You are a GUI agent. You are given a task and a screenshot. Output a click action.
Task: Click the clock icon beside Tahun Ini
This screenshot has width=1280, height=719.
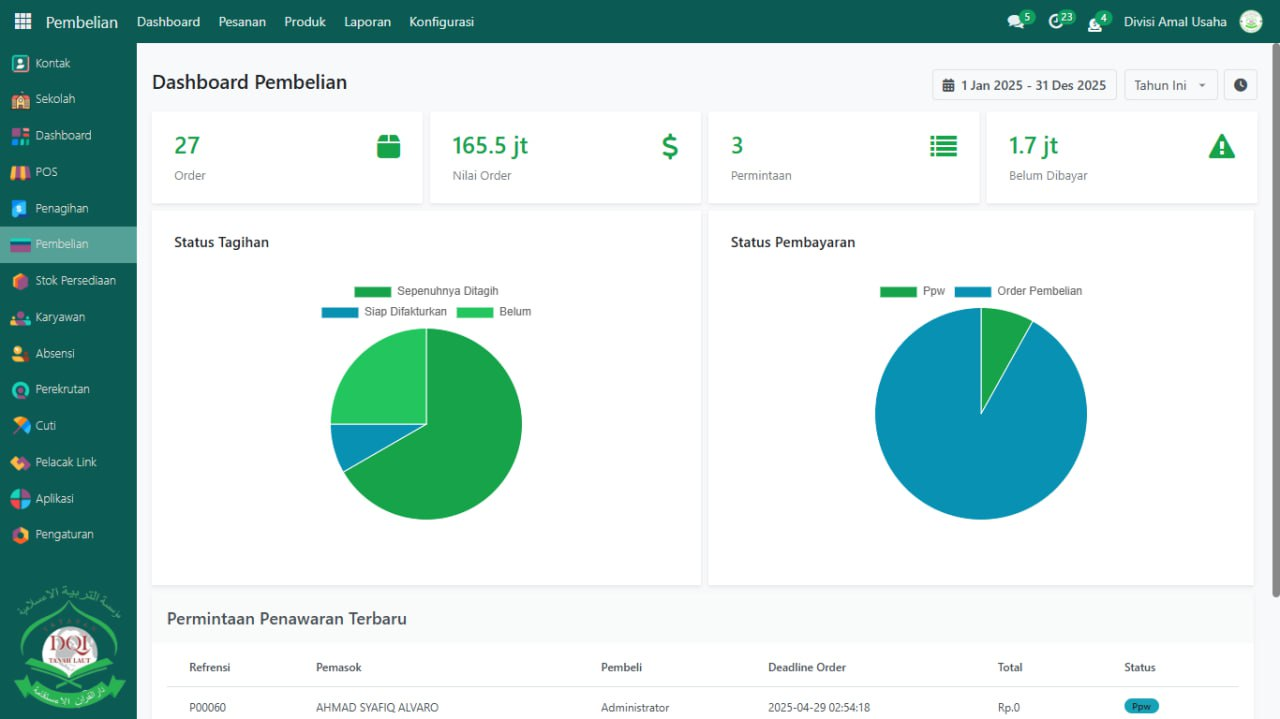tap(1240, 85)
